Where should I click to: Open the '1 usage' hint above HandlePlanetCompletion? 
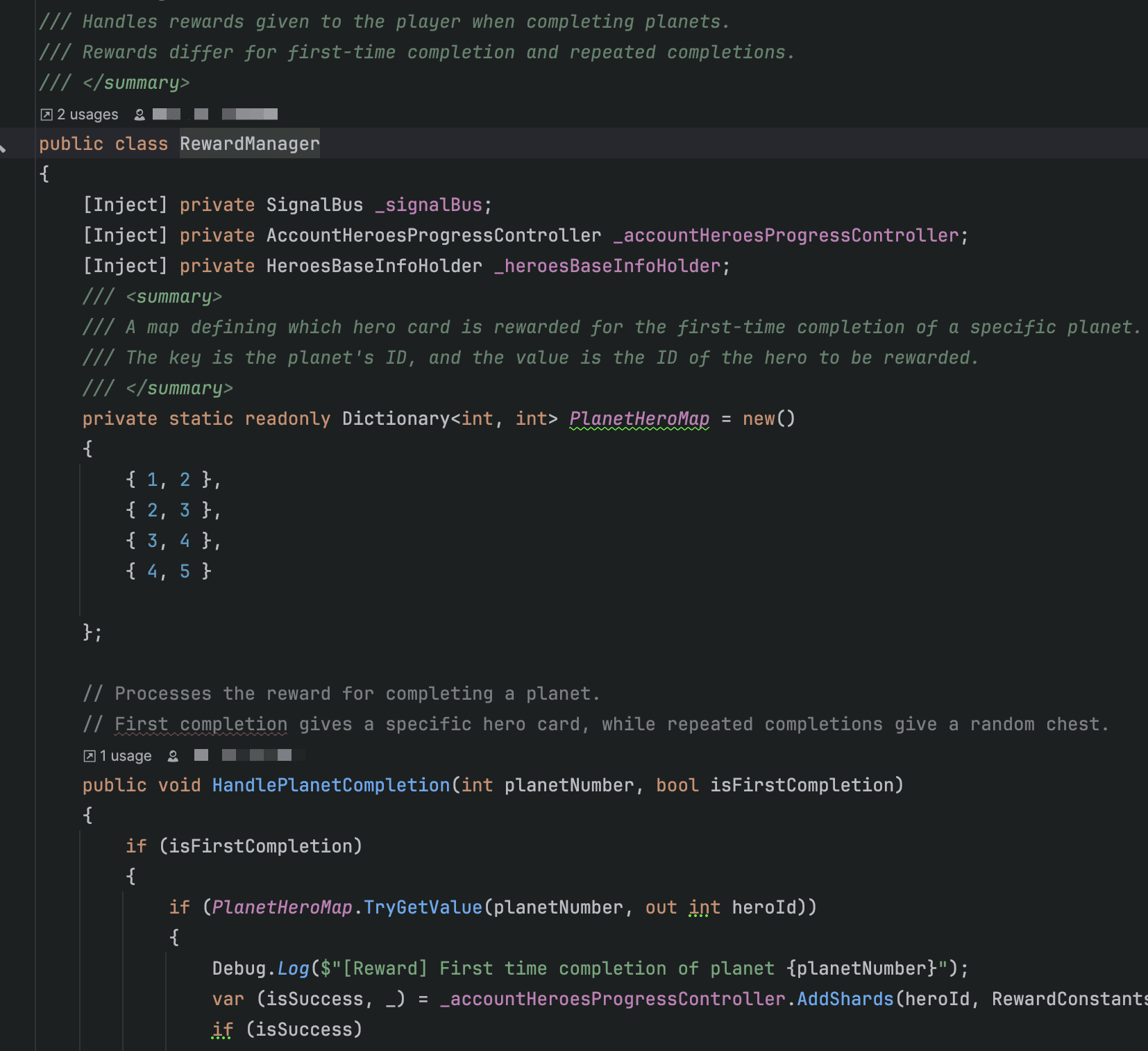tap(126, 756)
